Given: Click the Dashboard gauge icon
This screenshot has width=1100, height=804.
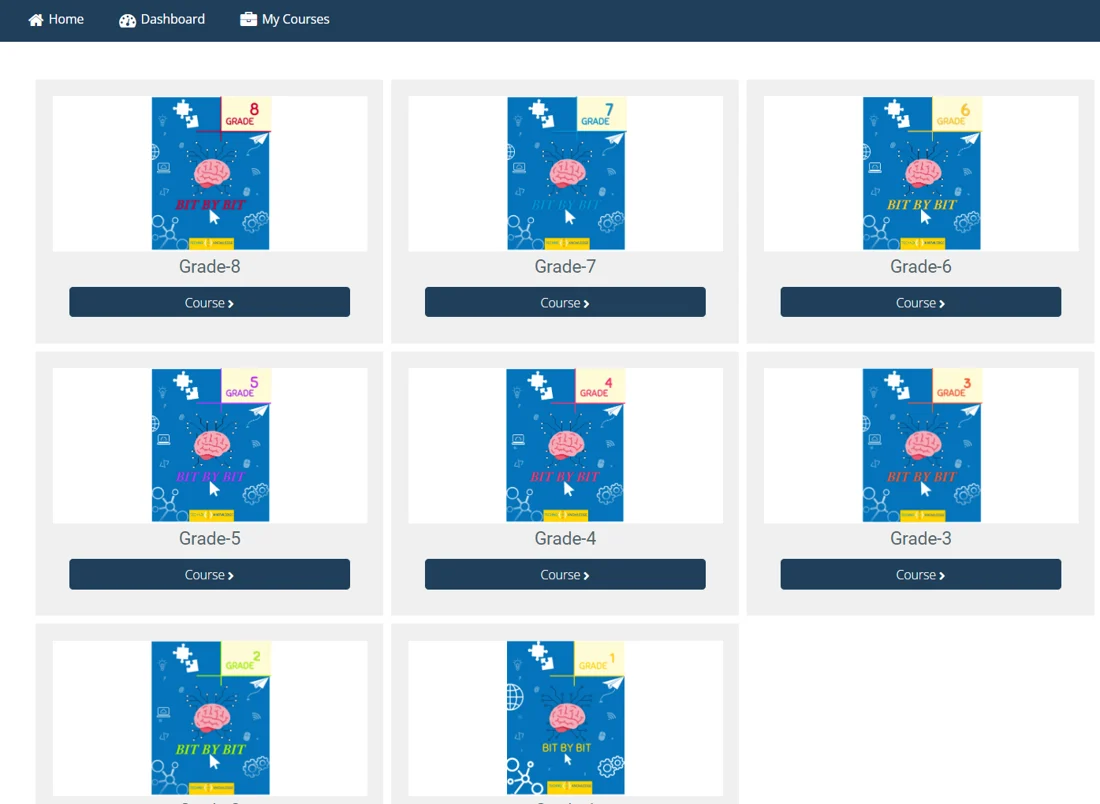Looking at the screenshot, I should pos(127,20).
